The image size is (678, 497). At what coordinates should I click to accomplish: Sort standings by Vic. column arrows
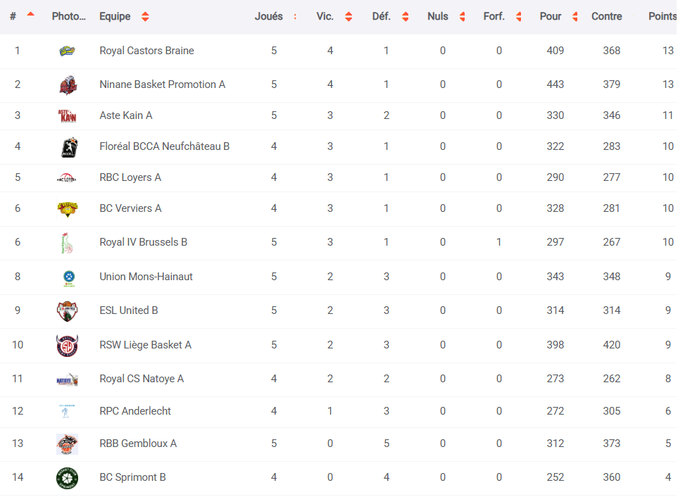coord(348,17)
